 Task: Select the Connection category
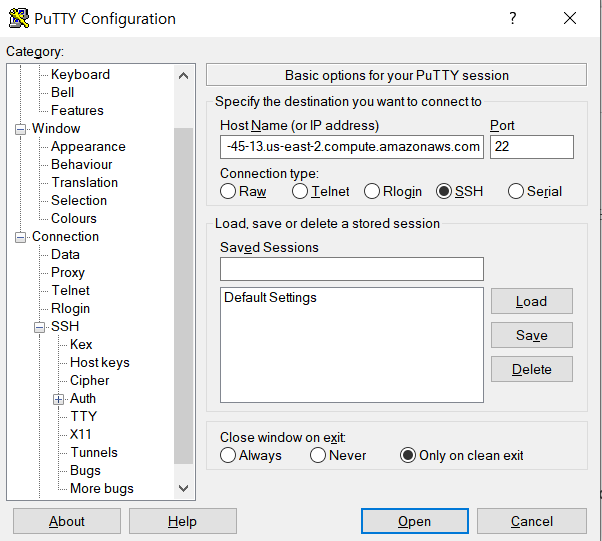click(65, 237)
